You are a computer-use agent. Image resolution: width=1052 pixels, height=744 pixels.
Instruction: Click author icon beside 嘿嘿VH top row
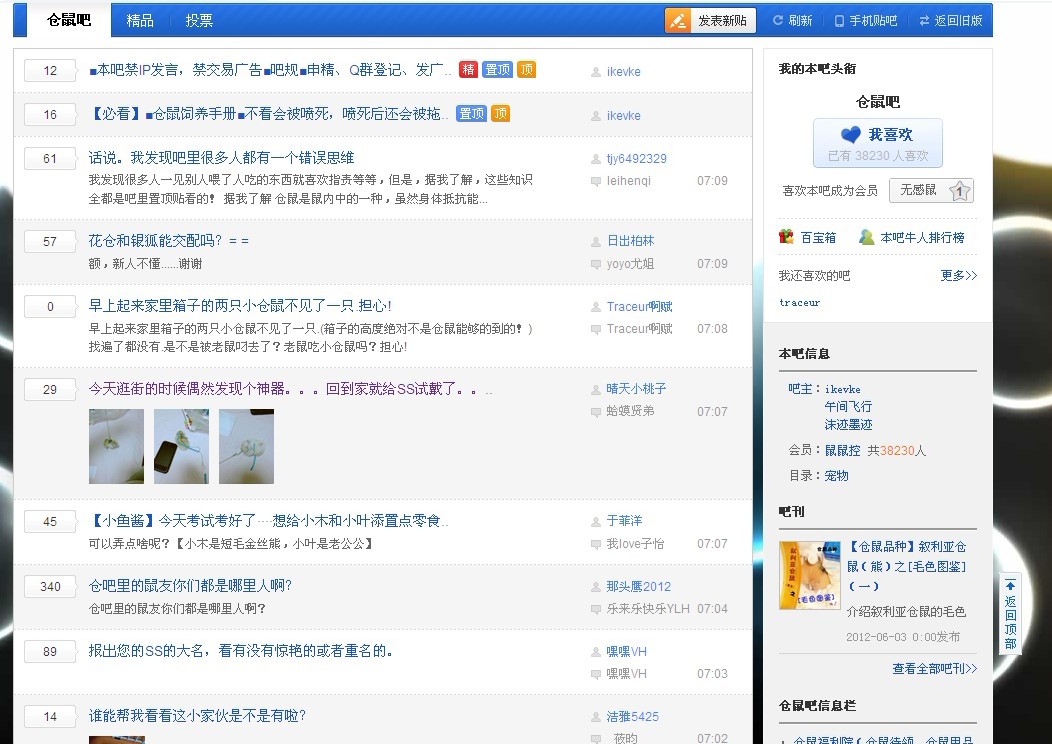(x=595, y=652)
